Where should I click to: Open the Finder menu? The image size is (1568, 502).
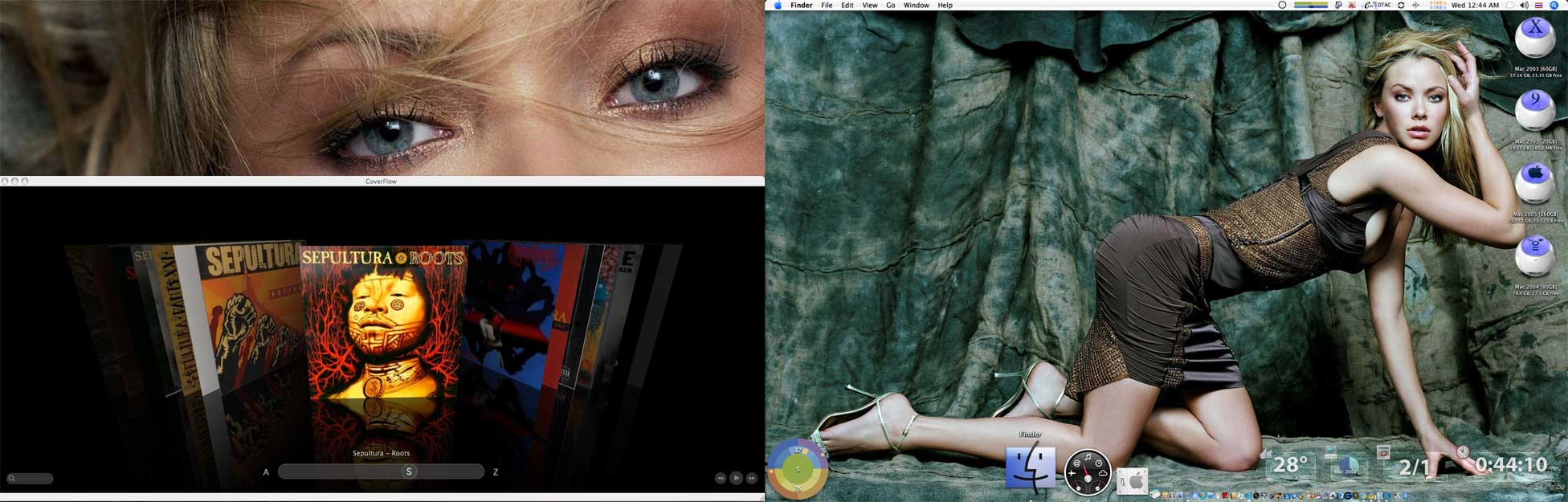click(801, 6)
